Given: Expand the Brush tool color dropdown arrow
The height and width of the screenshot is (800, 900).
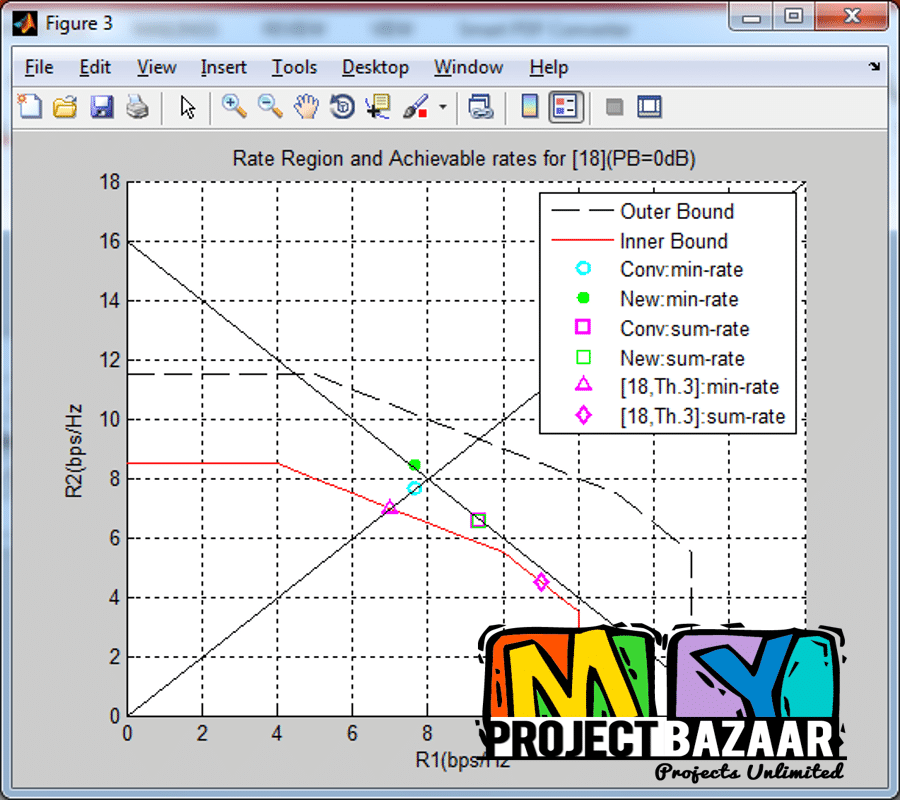Looking at the screenshot, I should click(441, 107).
